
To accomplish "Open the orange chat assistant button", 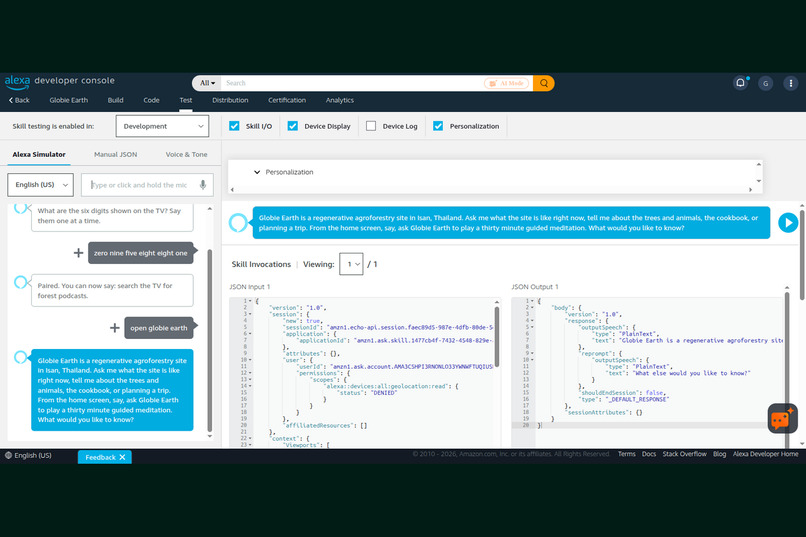I will 782,419.
